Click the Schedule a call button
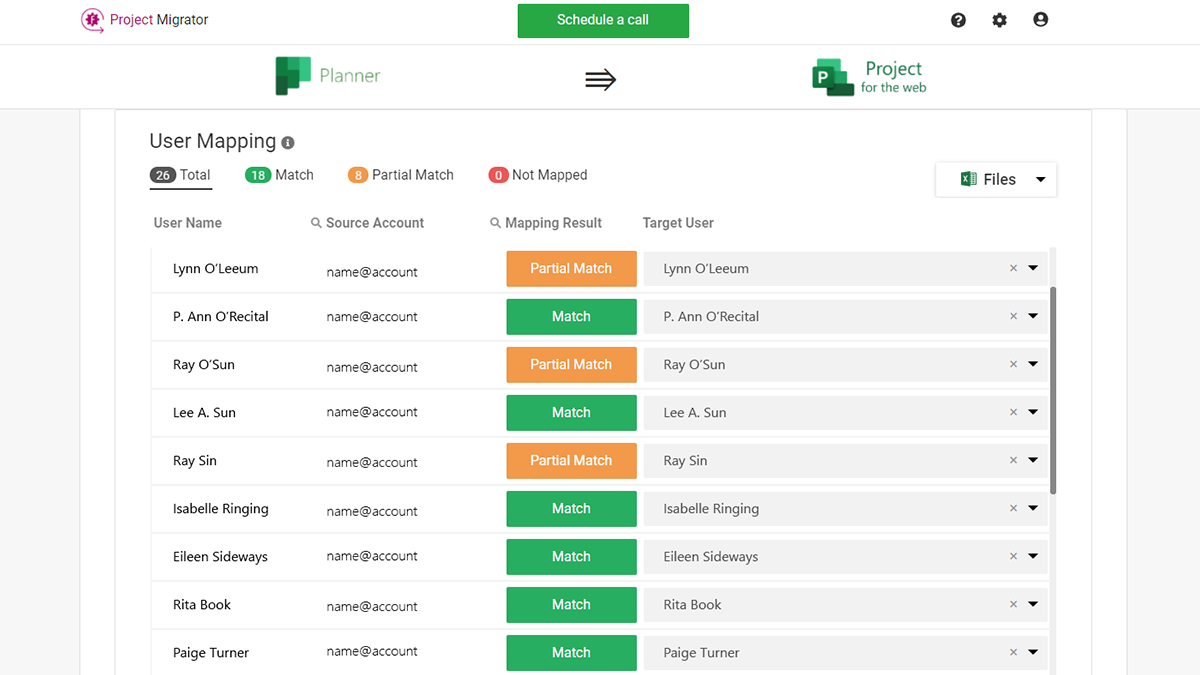Image resolution: width=1200 pixels, height=675 pixels. [602, 20]
